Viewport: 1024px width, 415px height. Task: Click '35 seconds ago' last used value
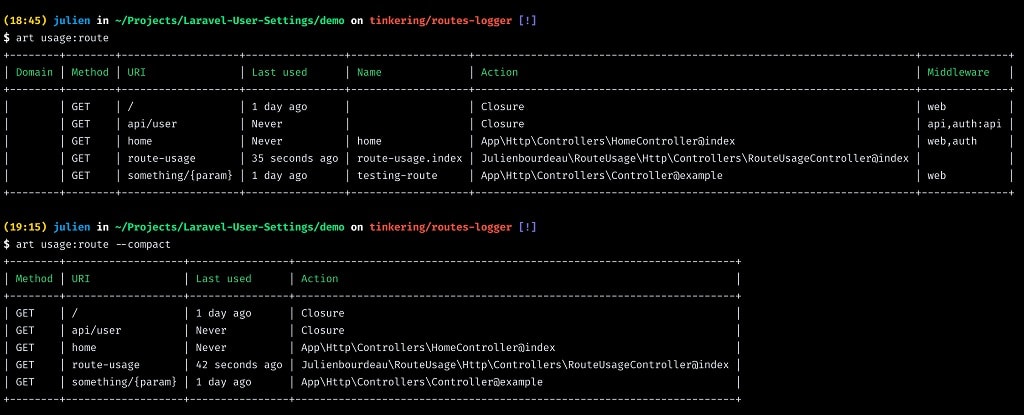pos(295,158)
